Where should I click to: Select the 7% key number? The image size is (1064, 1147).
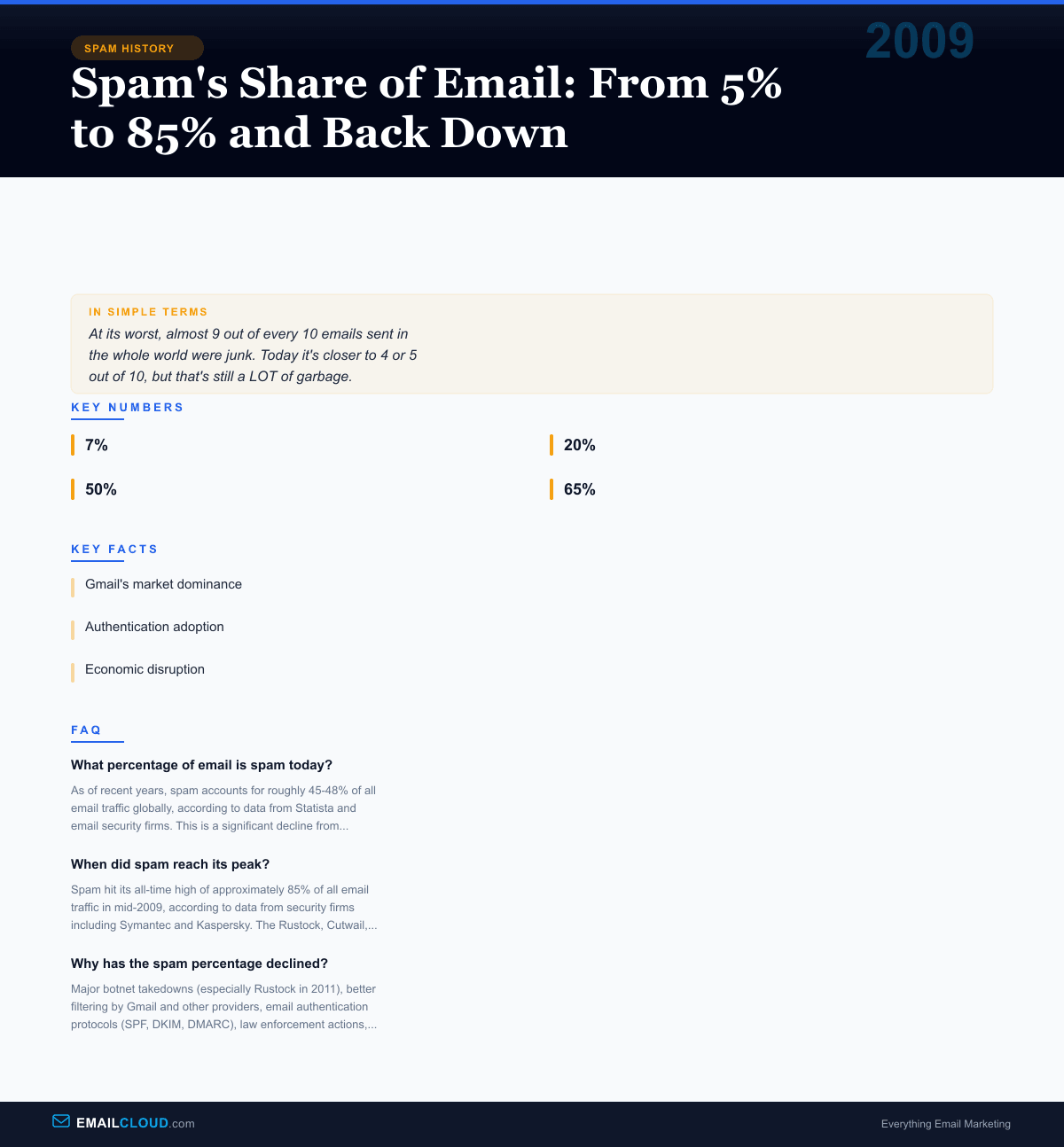(x=97, y=445)
